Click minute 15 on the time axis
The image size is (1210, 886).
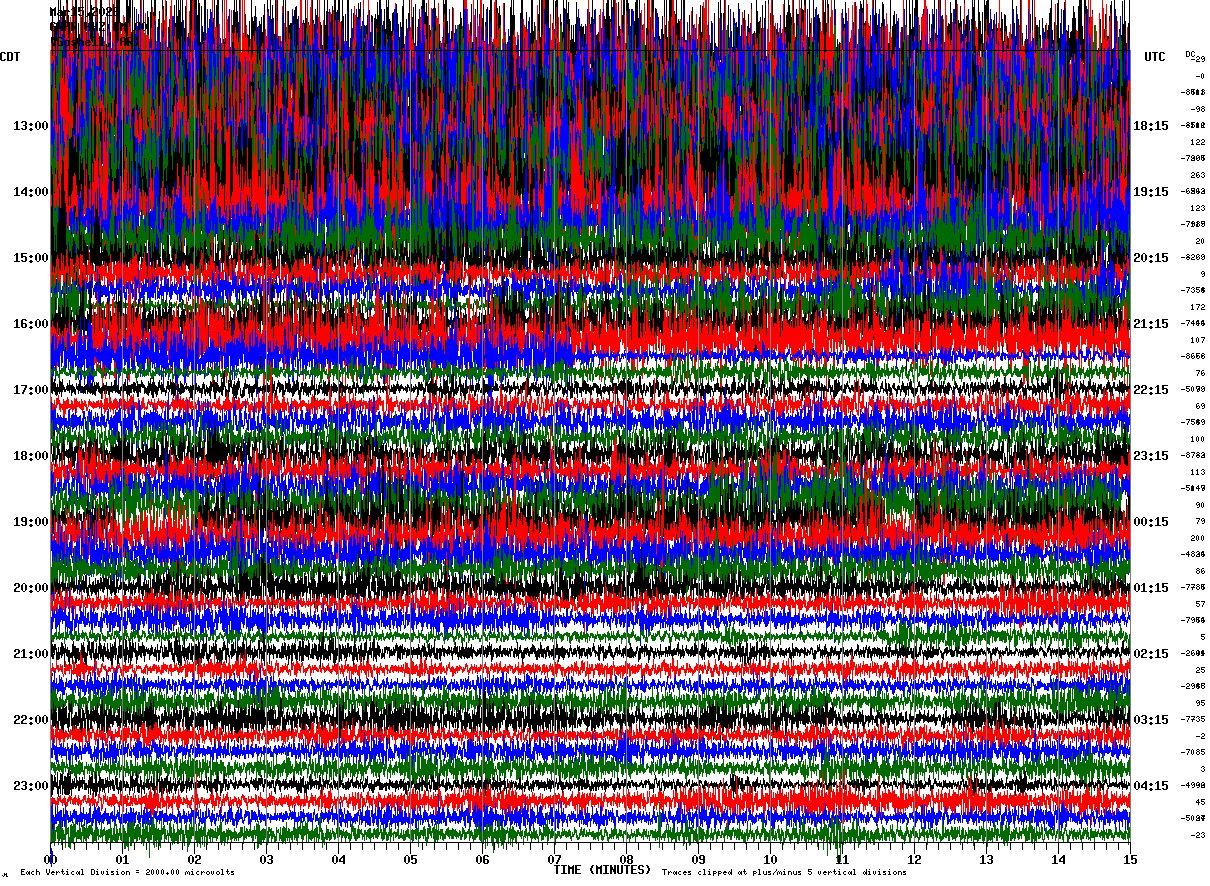point(1130,859)
